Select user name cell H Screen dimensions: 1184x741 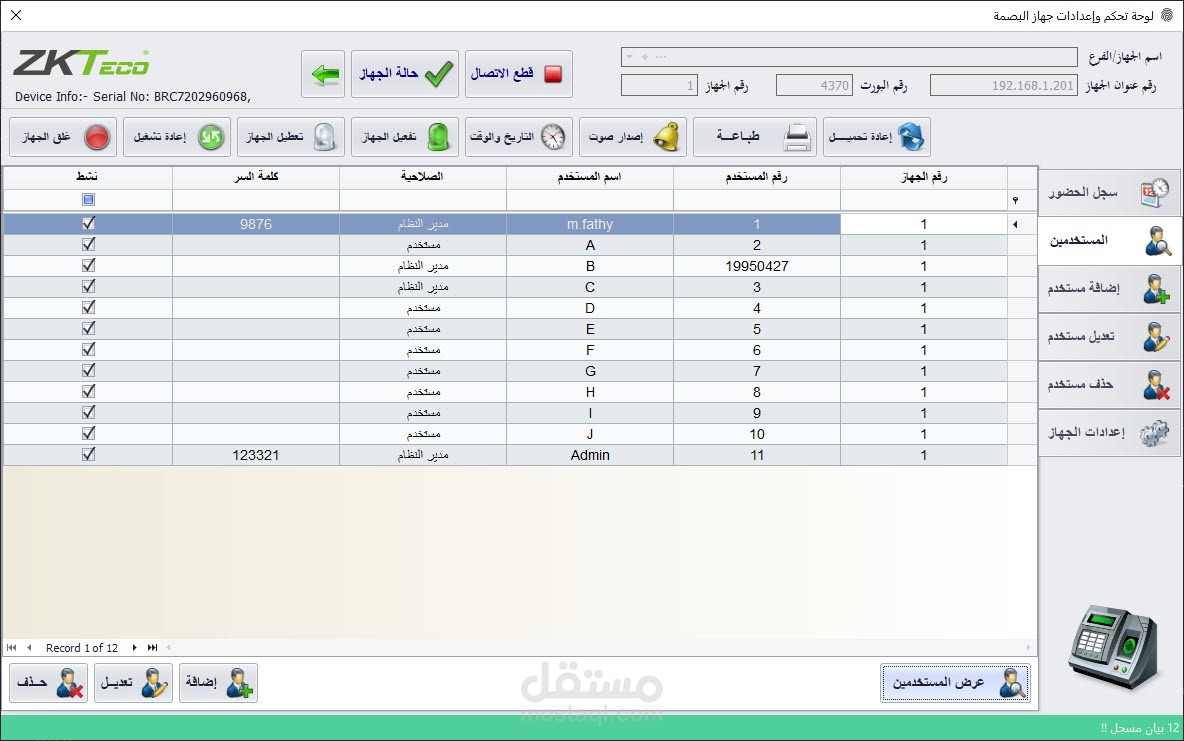(590, 392)
